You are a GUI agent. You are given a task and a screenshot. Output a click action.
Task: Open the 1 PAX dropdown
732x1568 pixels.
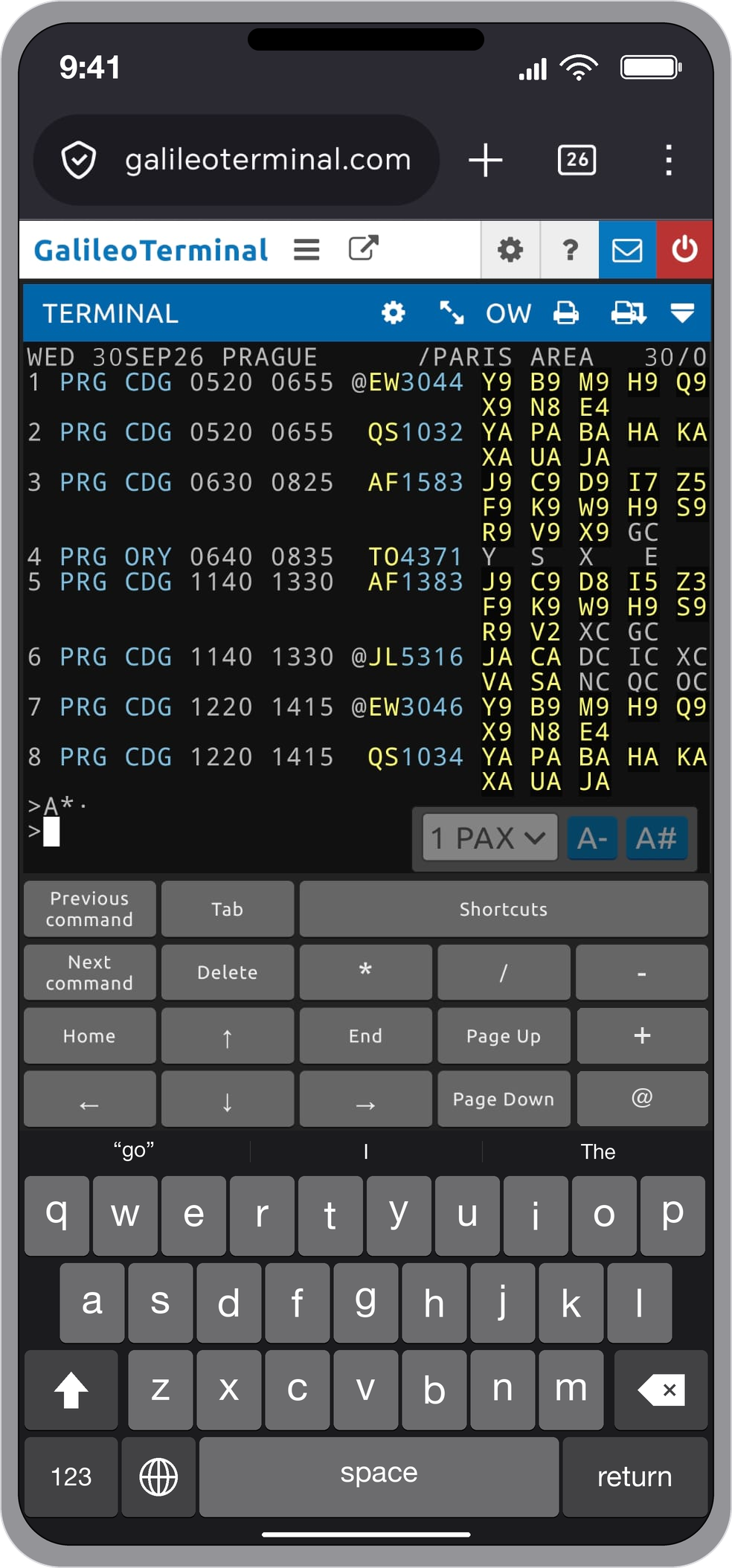[490, 838]
